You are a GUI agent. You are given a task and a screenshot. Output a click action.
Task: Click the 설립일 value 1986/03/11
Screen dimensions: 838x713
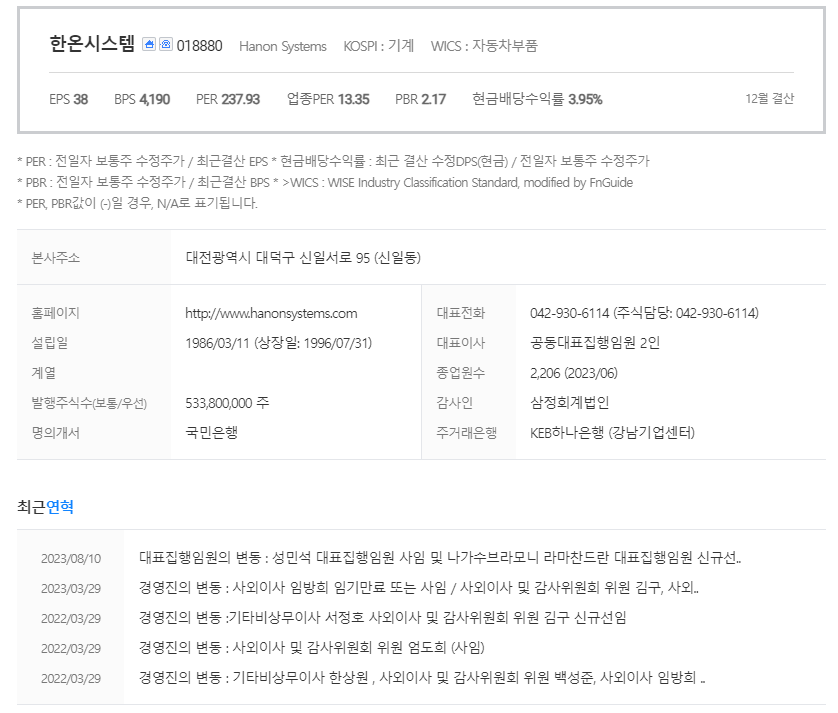pyautogui.click(x=217, y=343)
